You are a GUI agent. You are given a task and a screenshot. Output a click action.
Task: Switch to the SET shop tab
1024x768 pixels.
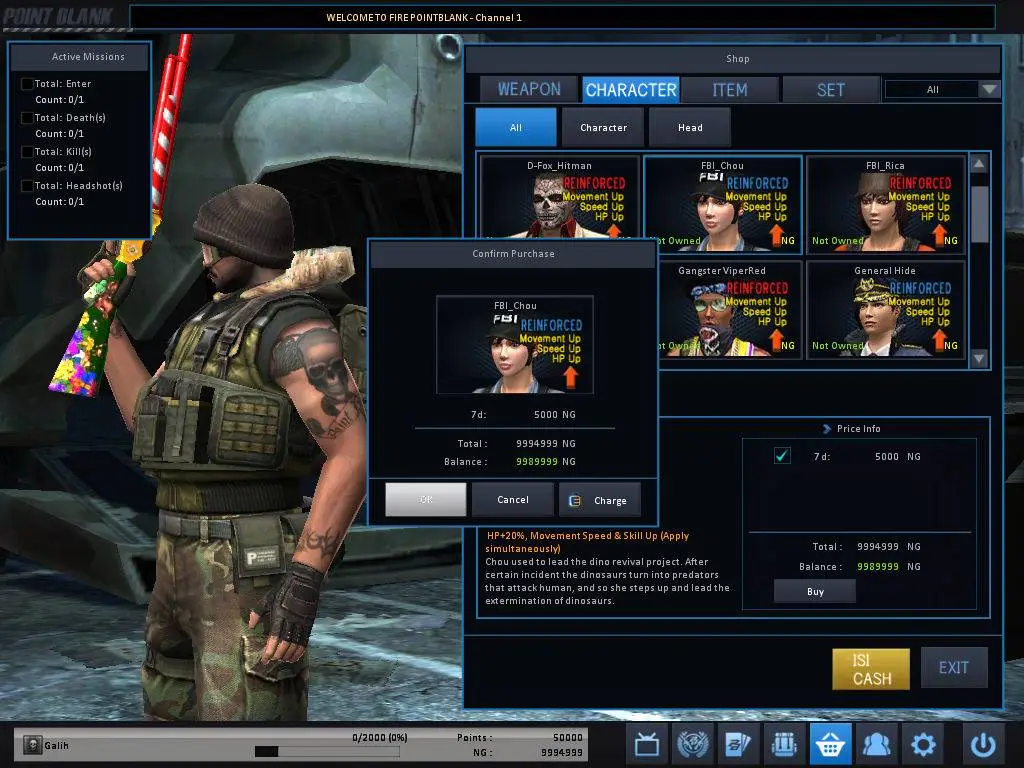[831, 89]
